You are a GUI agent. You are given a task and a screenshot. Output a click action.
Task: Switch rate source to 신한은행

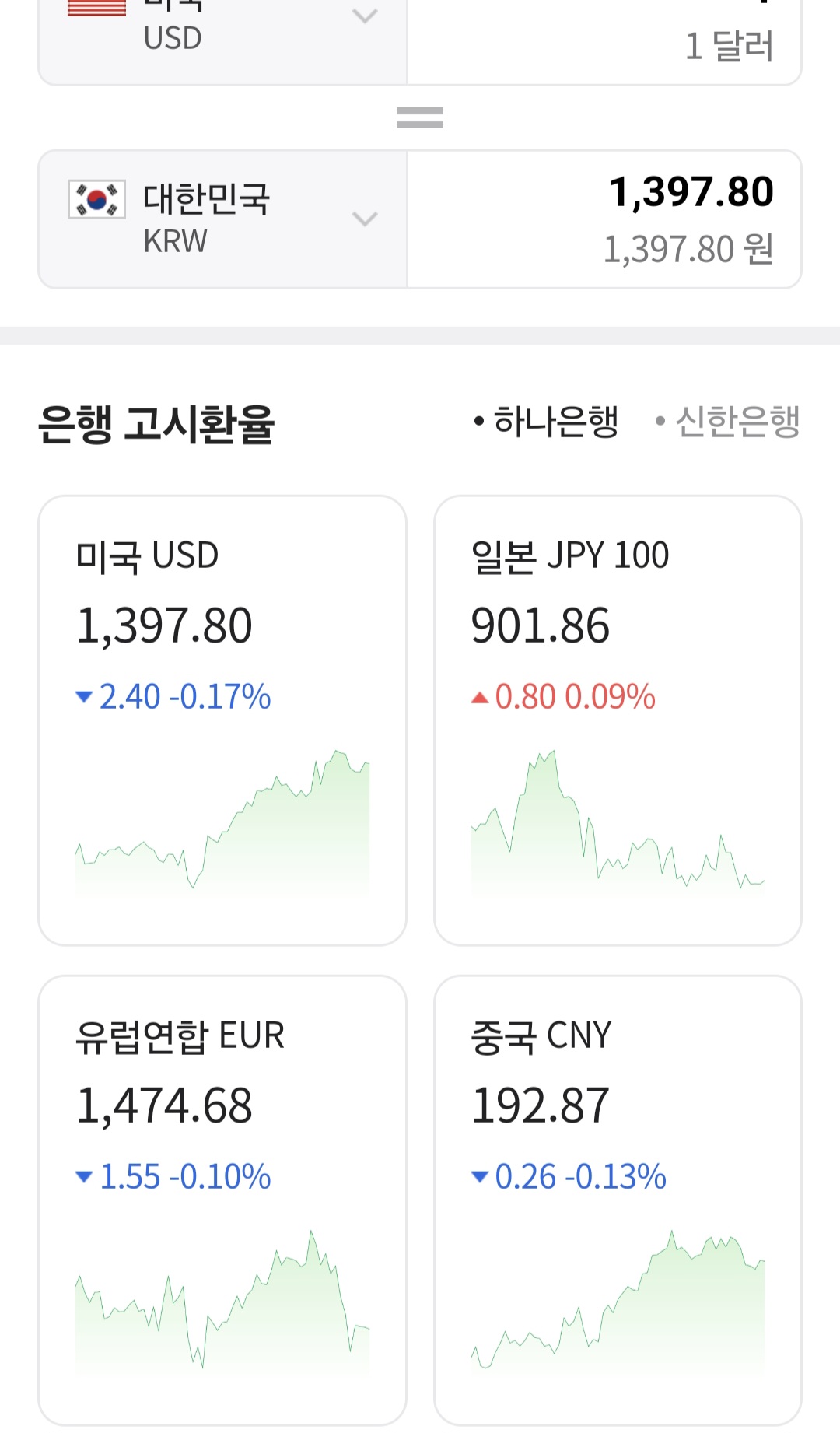tap(729, 422)
